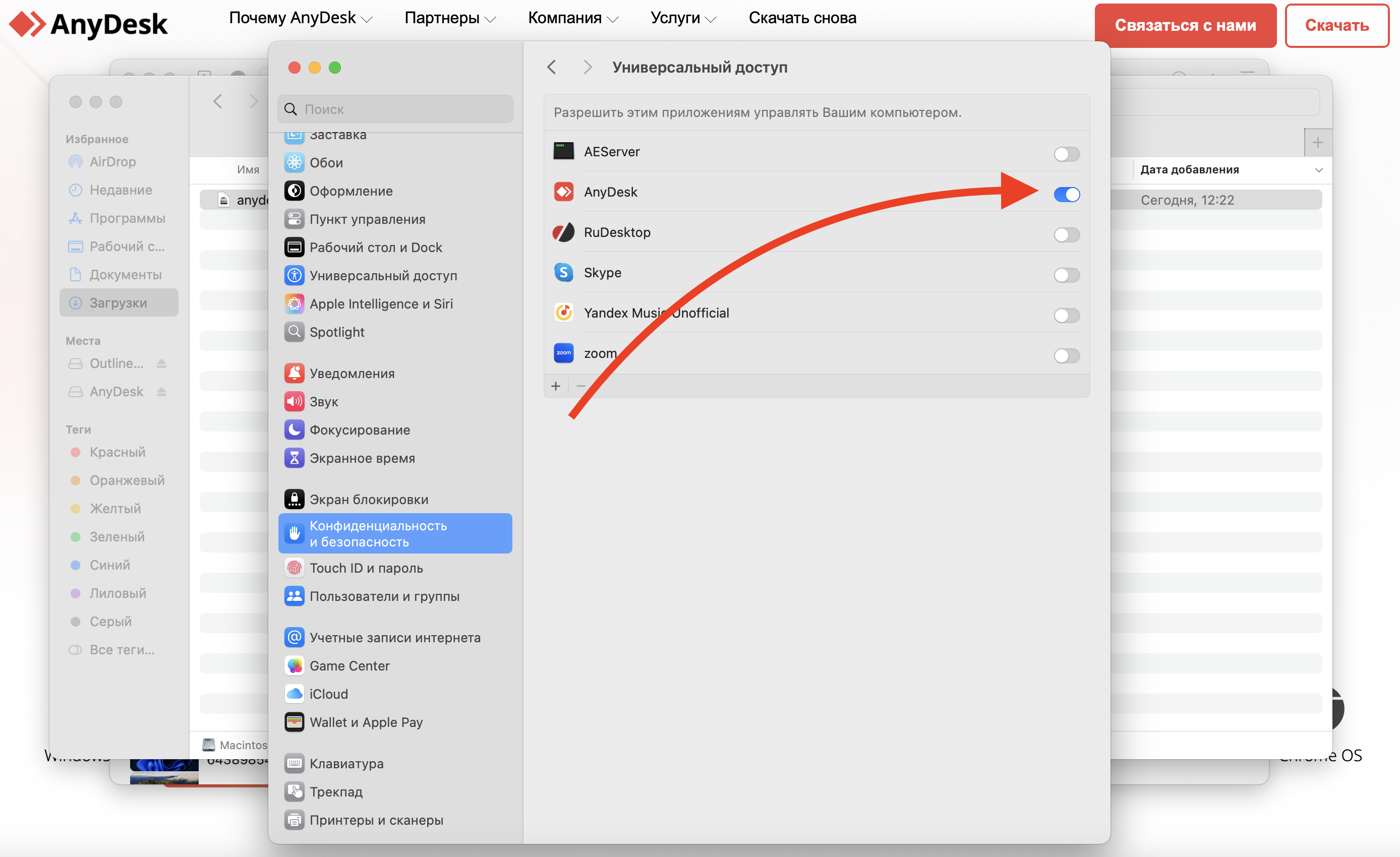
Task: Select Конфиденциальность и безопасность item
Action: click(395, 533)
